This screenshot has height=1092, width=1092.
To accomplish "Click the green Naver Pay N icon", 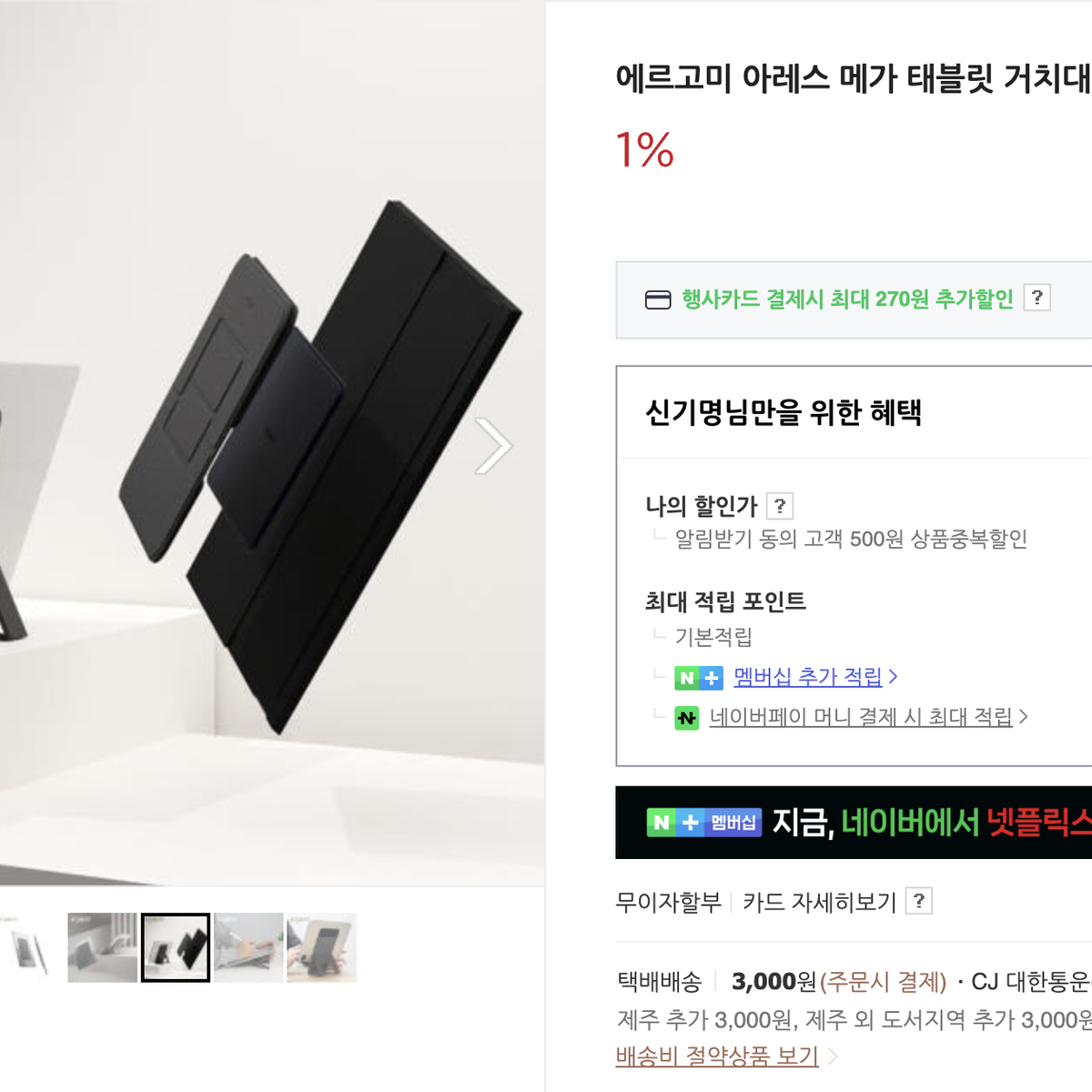I will tap(686, 718).
